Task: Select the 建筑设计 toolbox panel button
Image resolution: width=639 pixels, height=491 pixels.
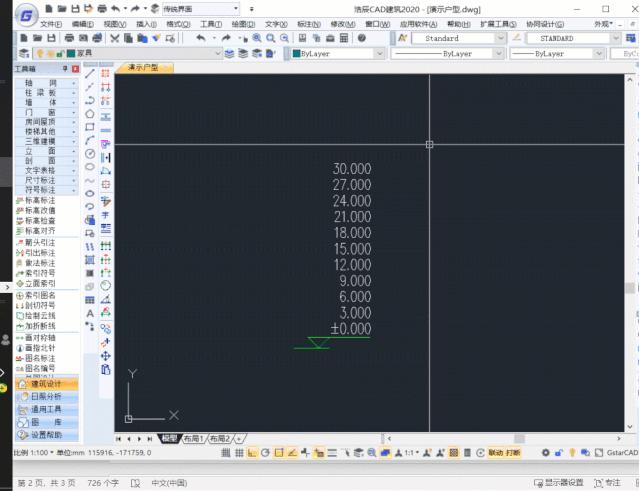Action: (x=47, y=384)
